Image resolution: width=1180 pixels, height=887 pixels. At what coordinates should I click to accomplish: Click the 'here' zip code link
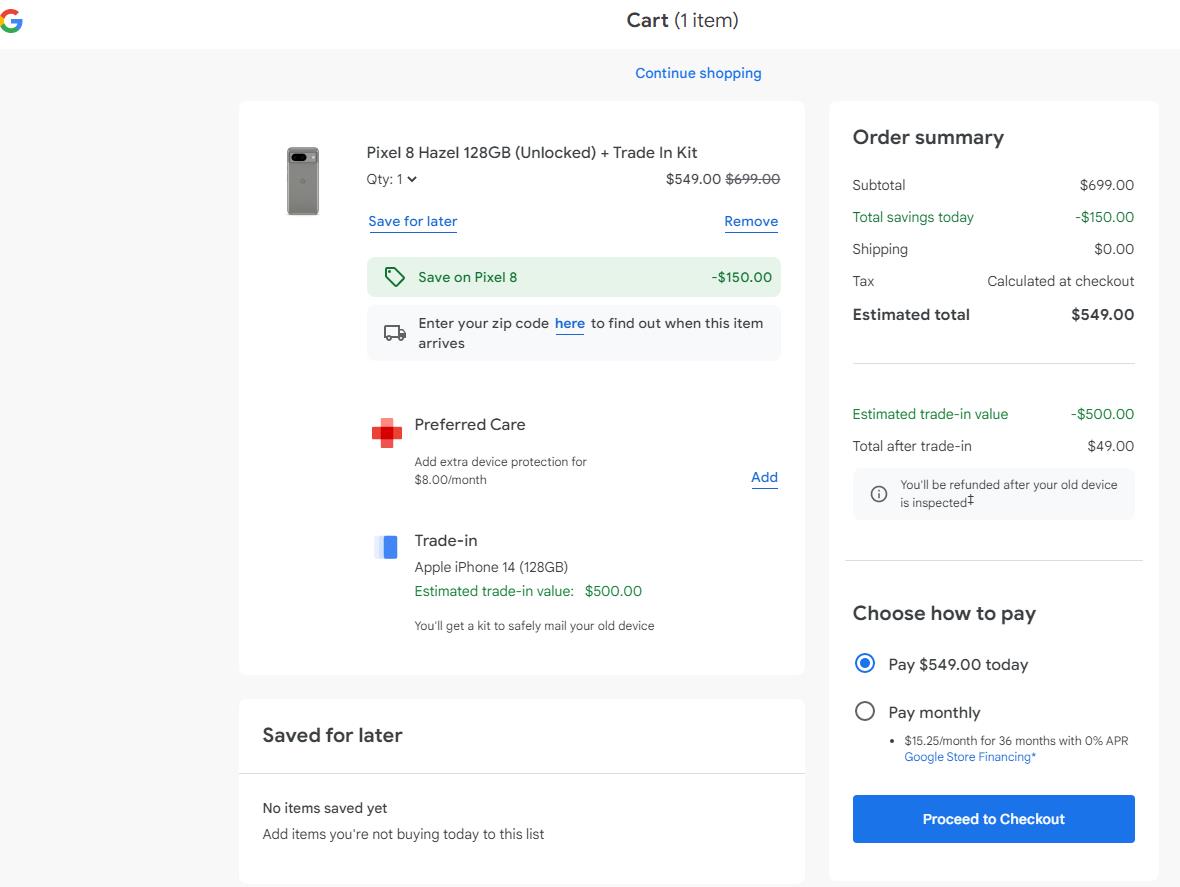[x=570, y=324]
